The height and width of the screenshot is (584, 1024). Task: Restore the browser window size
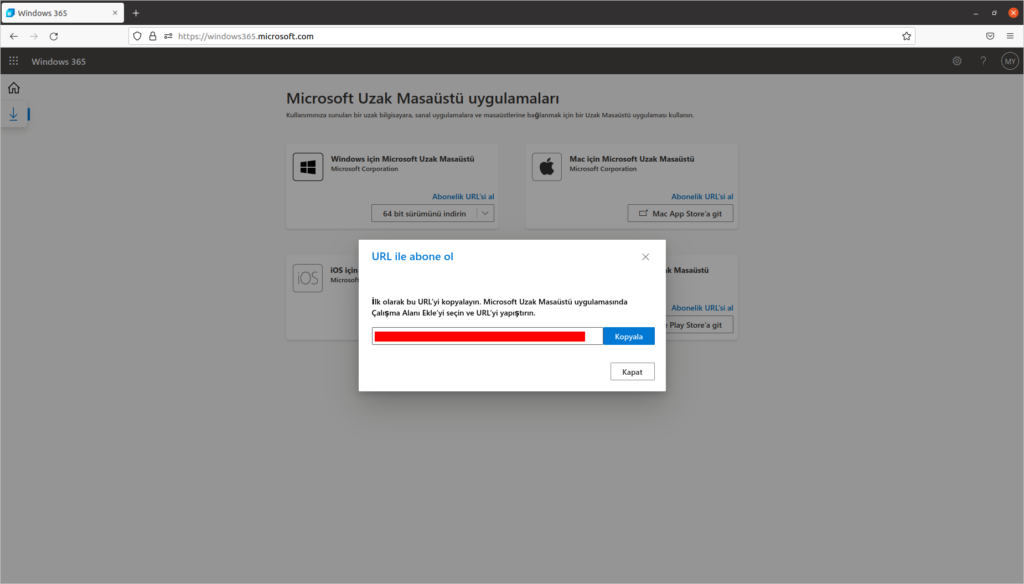coord(994,13)
